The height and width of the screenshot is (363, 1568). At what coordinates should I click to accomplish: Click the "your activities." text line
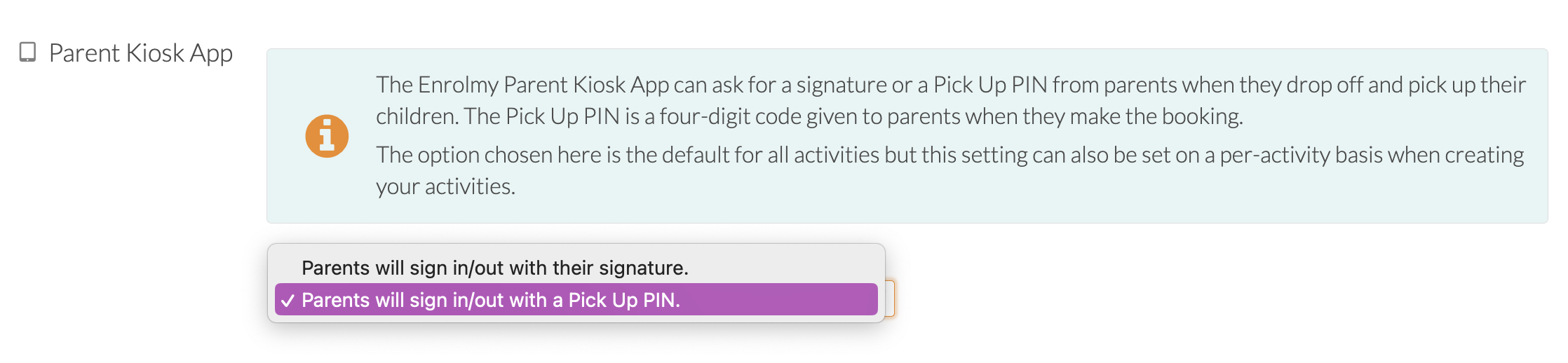point(445,186)
